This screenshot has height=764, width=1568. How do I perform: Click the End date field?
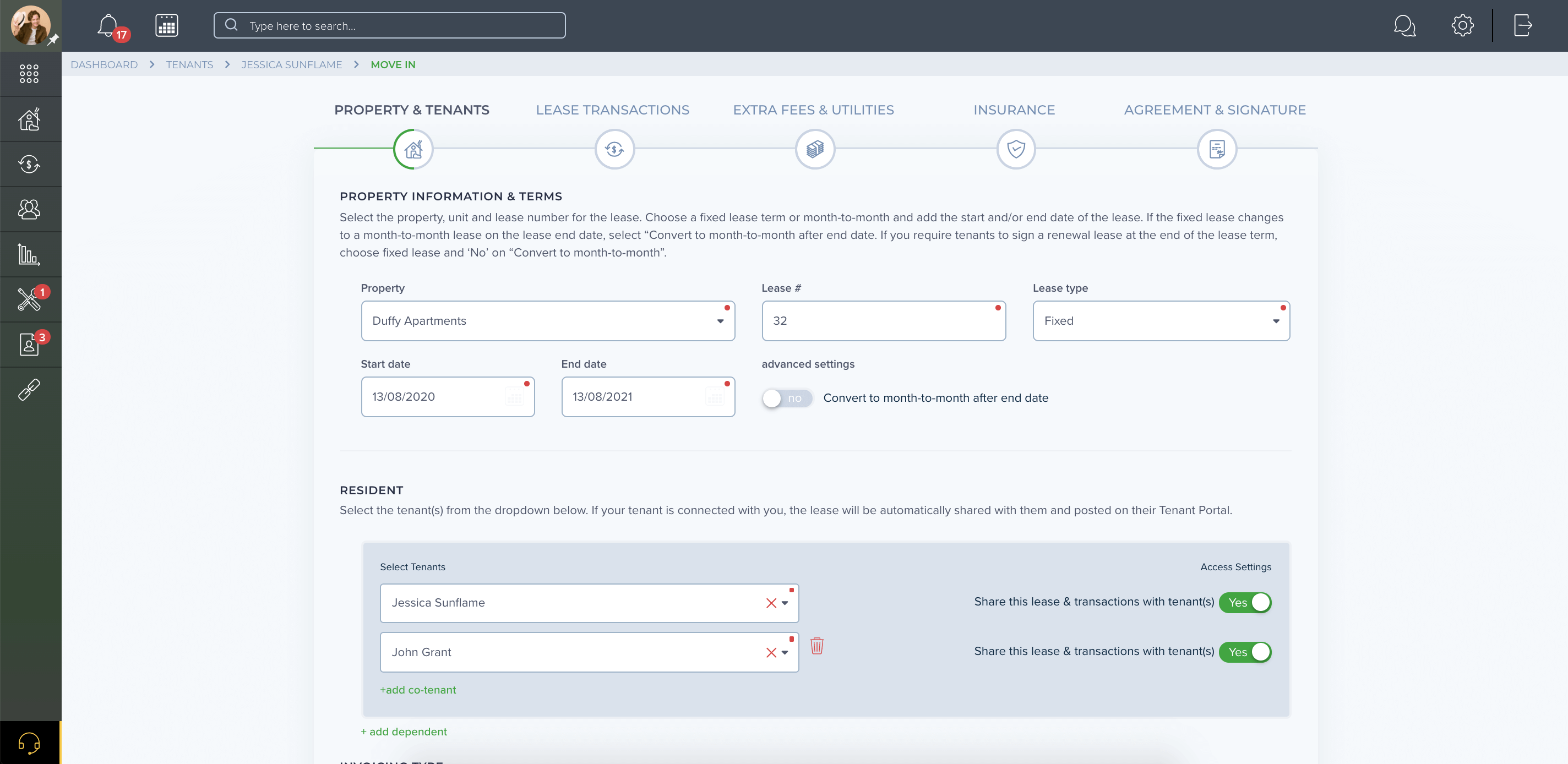pyautogui.click(x=647, y=397)
